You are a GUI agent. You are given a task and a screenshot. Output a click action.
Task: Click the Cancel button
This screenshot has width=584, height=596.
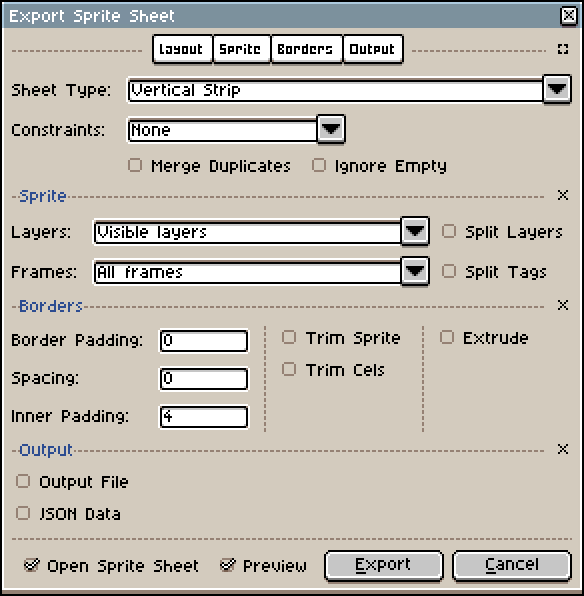pyautogui.click(x=512, y=566)
